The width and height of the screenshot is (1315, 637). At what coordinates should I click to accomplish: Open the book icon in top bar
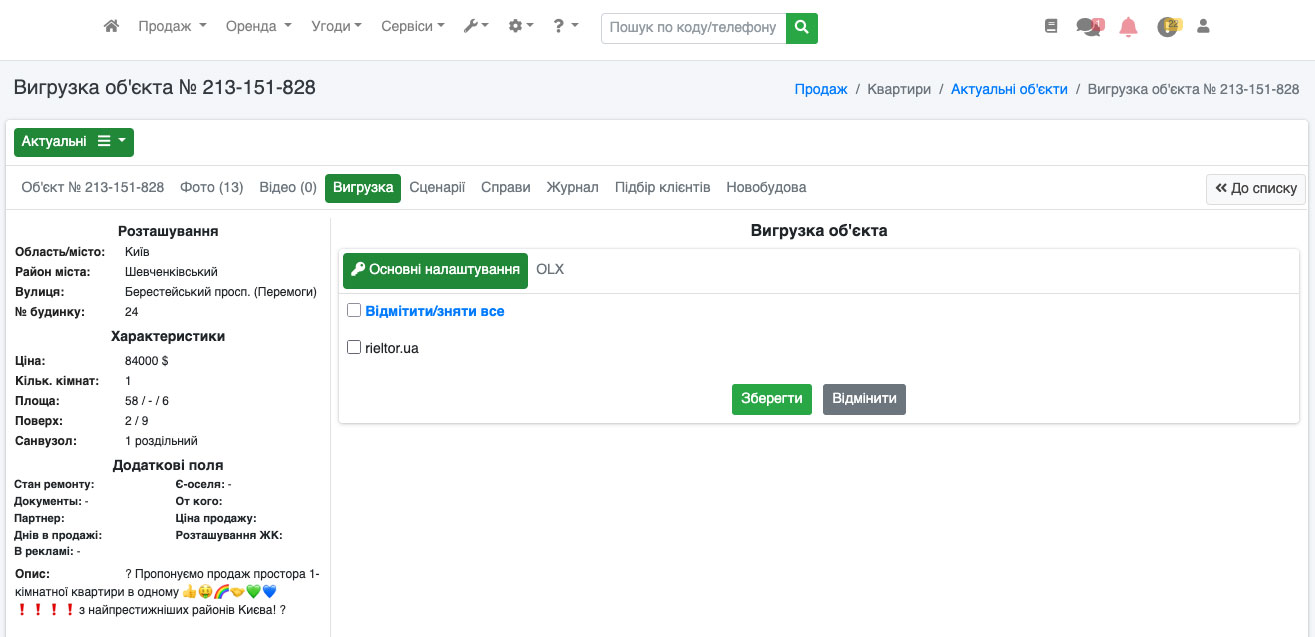[1050, 27]
